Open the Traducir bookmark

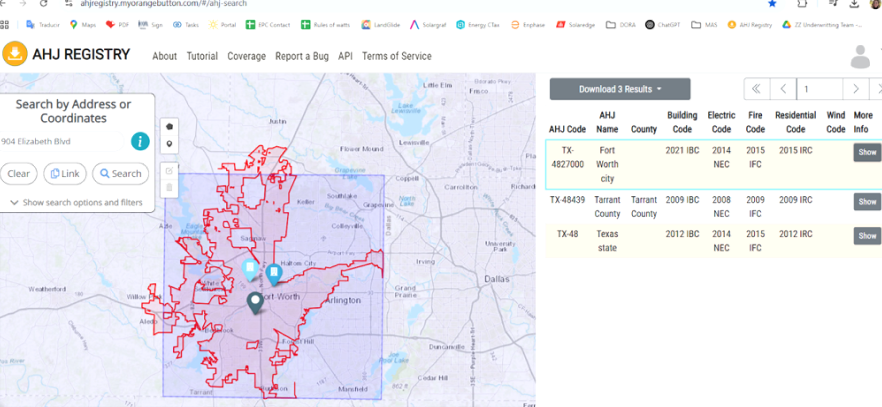click(43, 25)
